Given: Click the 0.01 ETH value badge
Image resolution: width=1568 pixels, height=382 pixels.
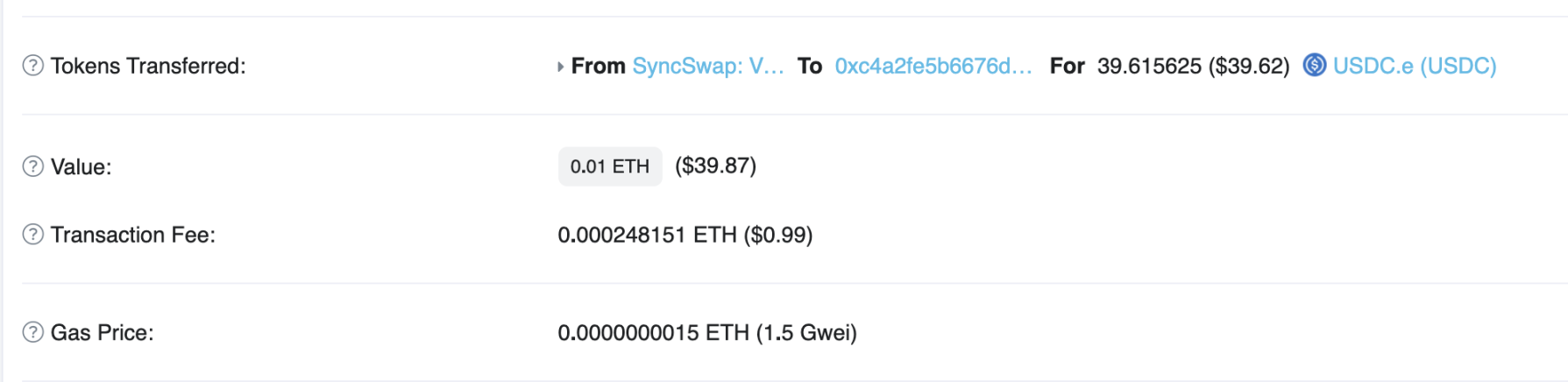Looking at the screenshot, I should pos(610,166).
